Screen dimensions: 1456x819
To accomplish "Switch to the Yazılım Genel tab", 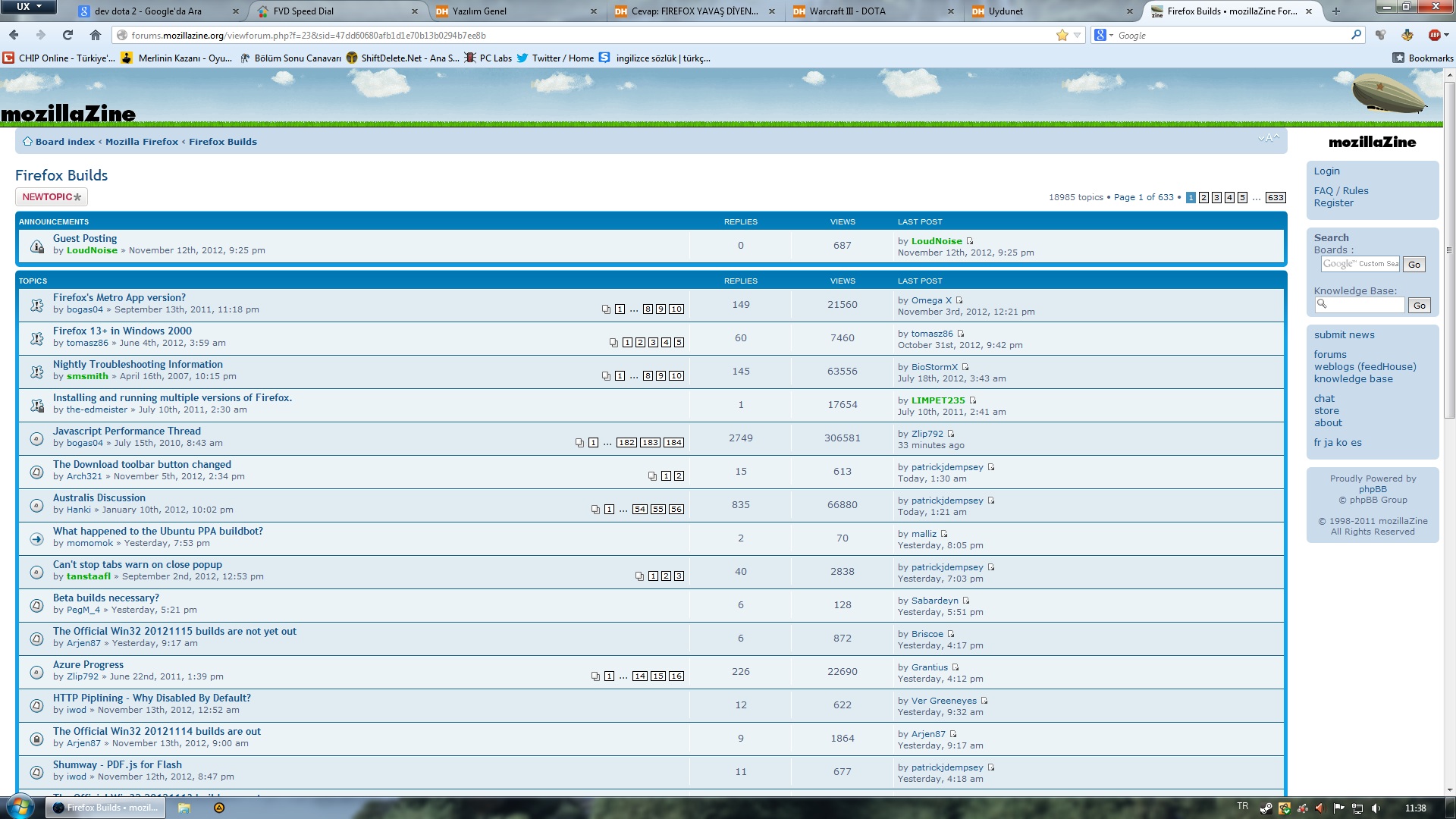I will coord(516,11).
